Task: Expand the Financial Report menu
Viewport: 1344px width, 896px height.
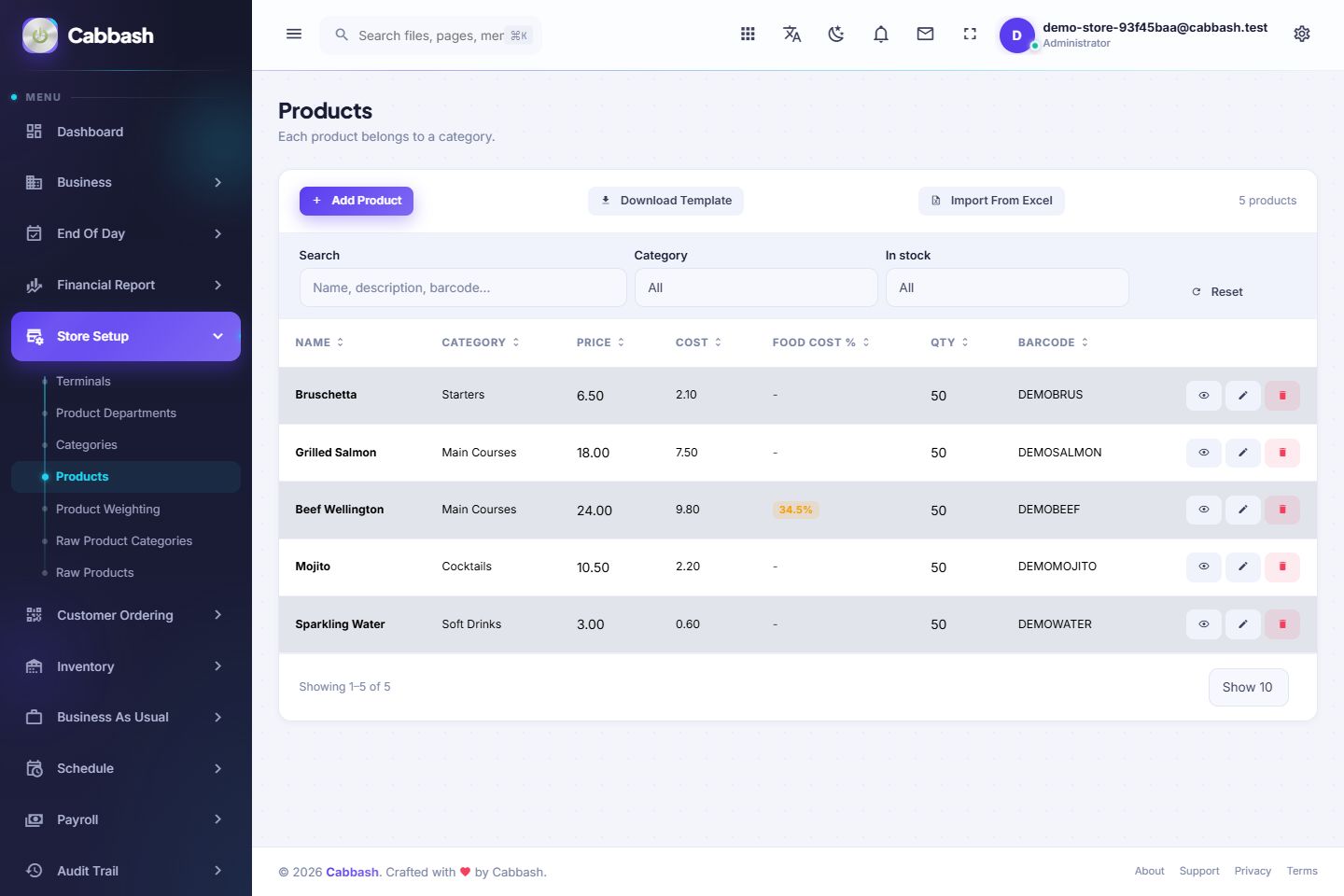Action: click(126, 285)
